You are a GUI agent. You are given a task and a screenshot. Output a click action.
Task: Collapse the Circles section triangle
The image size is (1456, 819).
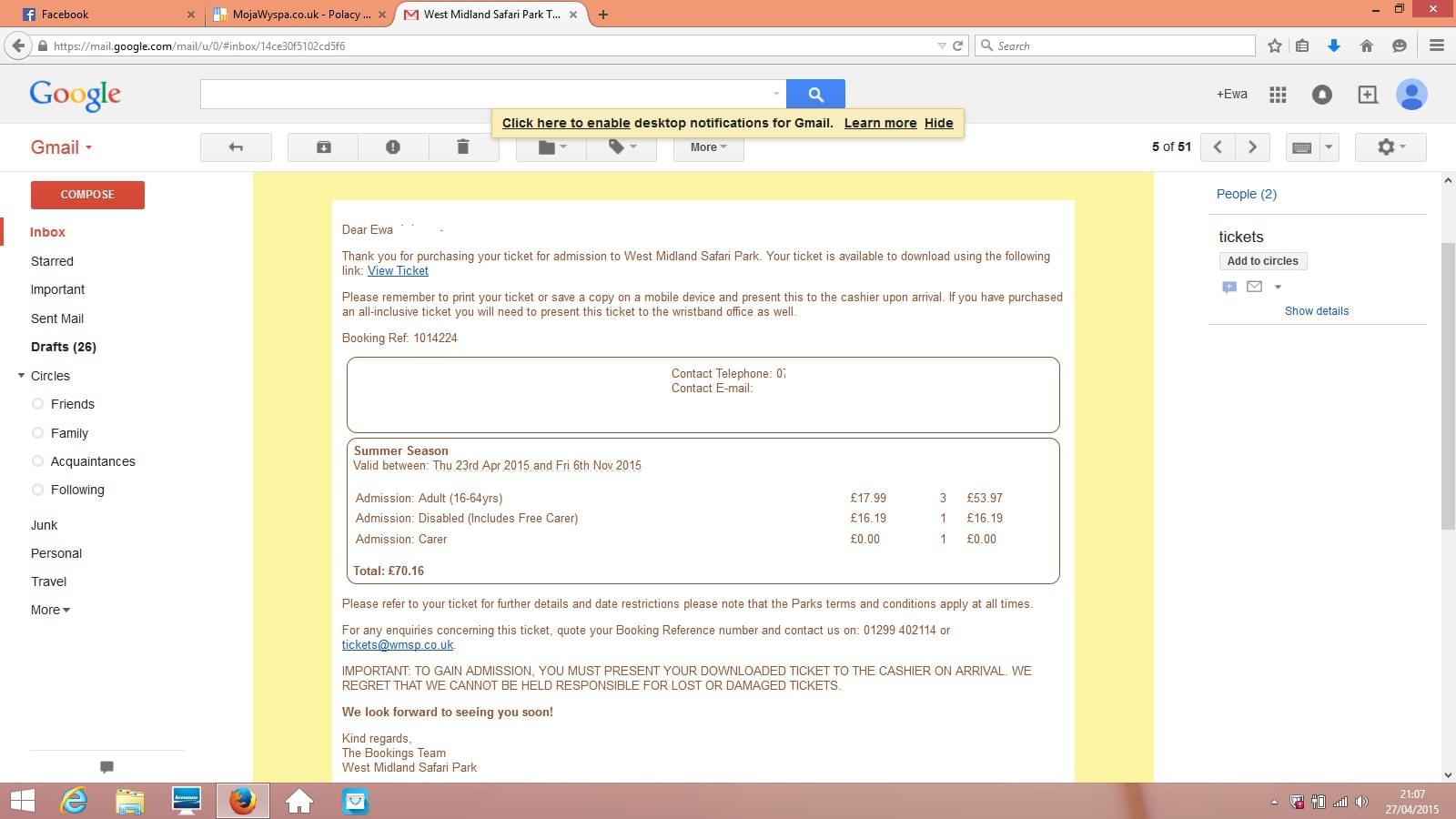pyautogui.click(x=21, y=375)
